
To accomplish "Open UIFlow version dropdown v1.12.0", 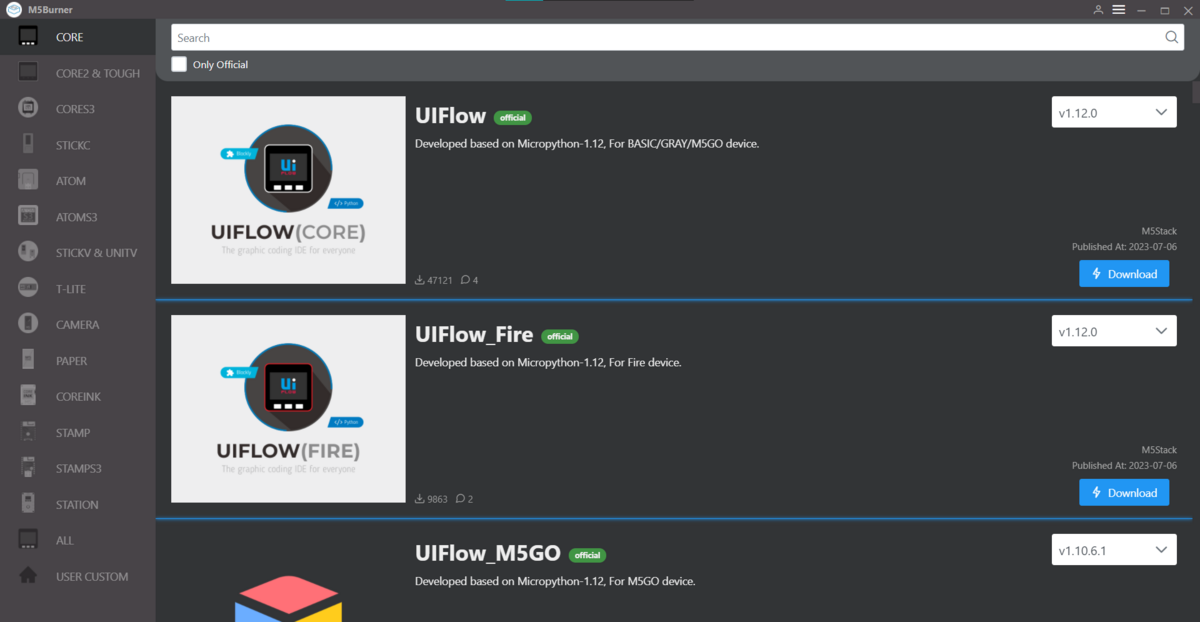I will tap(1113, 112).
